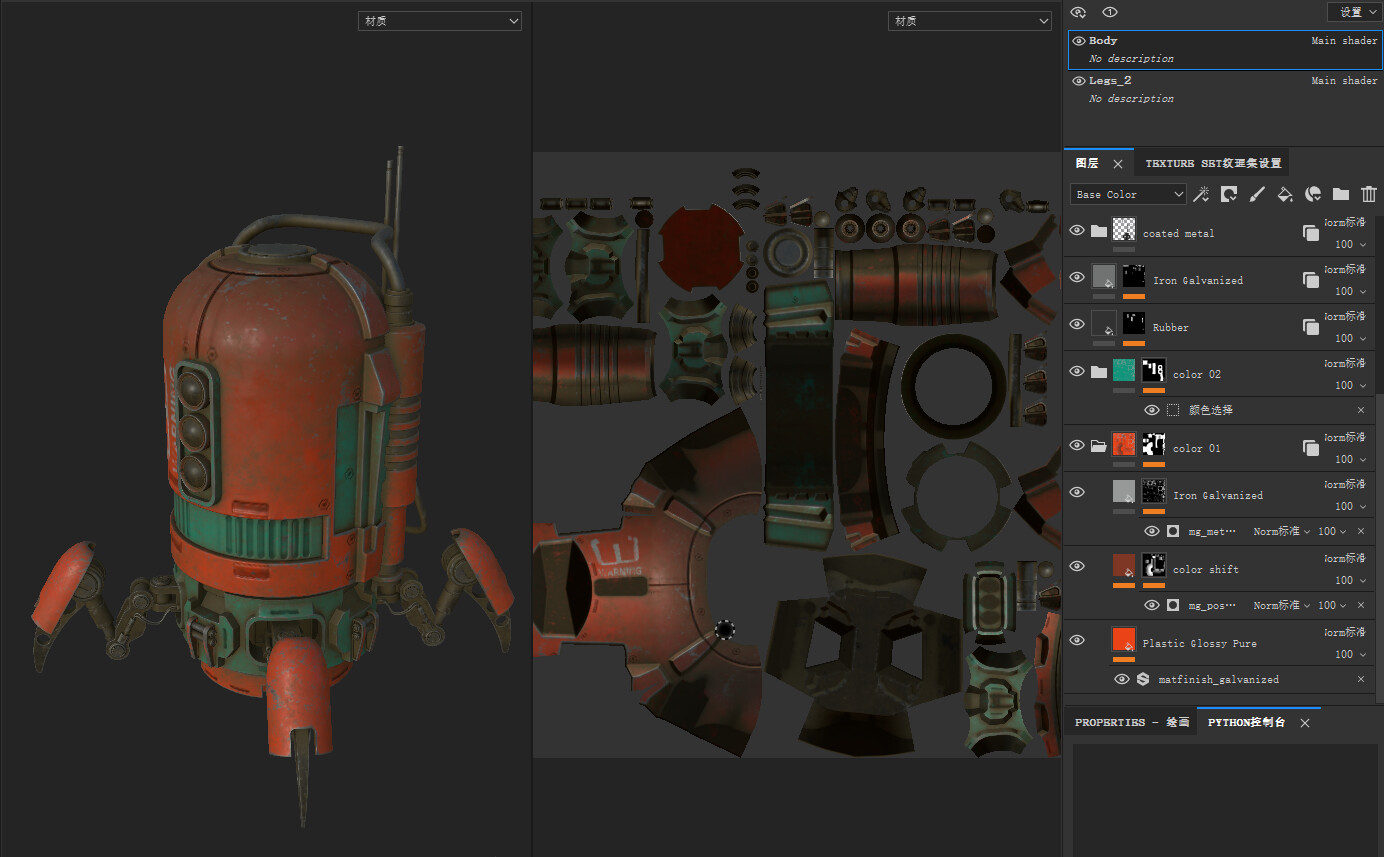Click the color 02 layer thumbnail
This screenshot has height=857, width=1384.
point(1123,370)
